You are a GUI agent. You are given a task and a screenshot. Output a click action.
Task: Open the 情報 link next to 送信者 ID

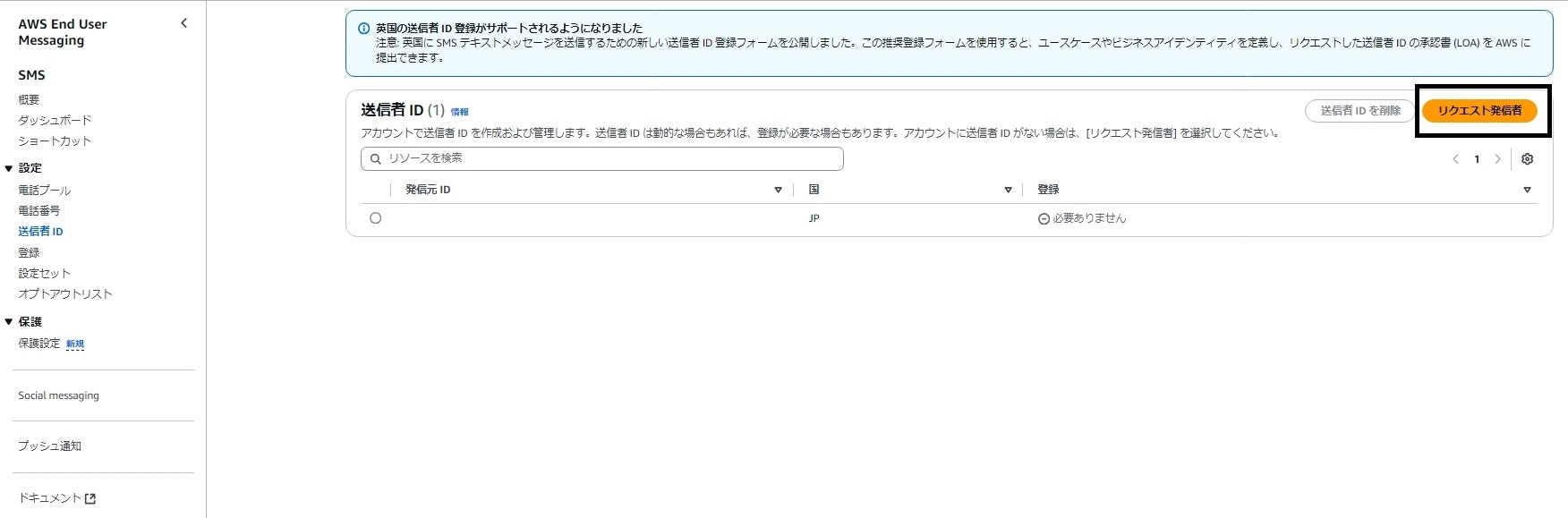click(x=459, y=112)
